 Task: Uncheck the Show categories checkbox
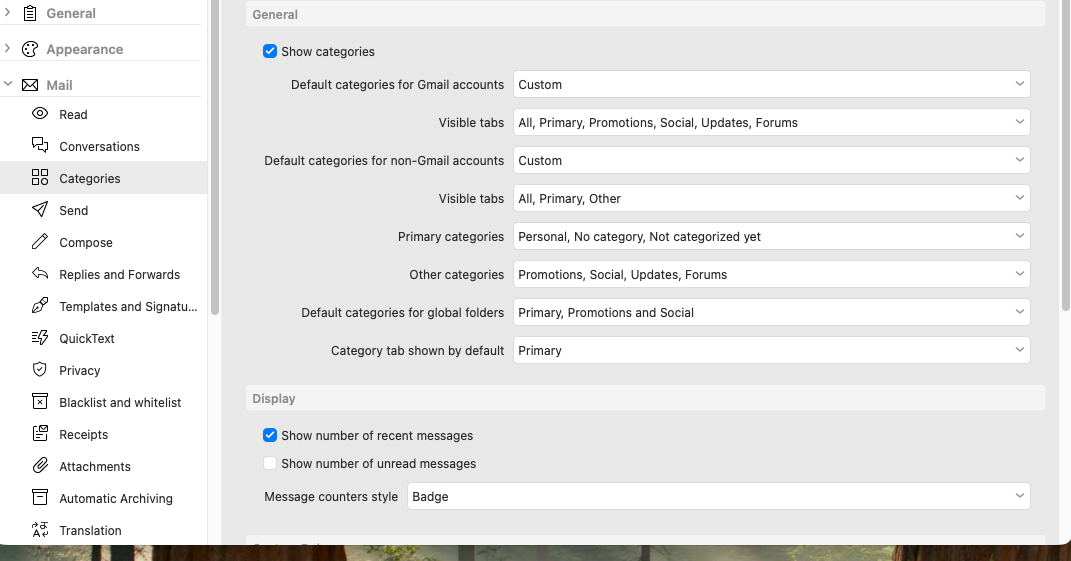[x=270, y=51]
